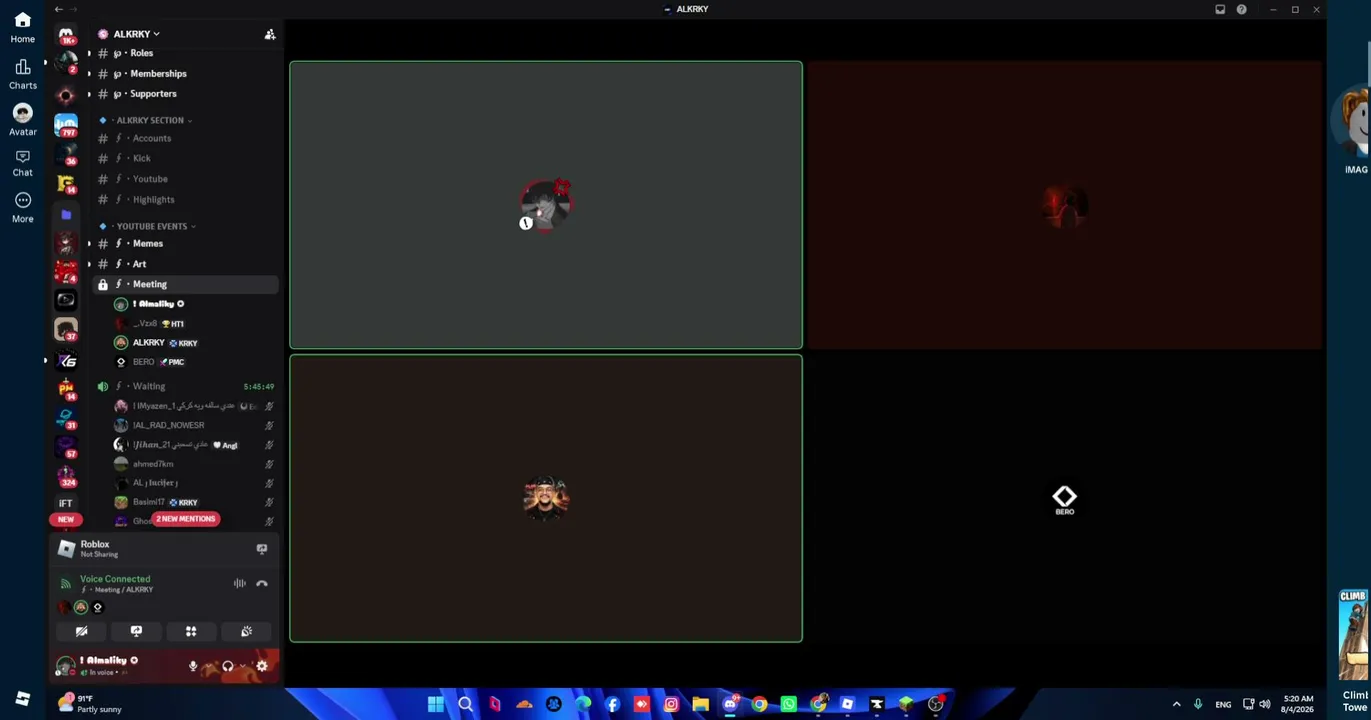
Task: Collapse the YOUTUBE EVENTS category
Action: 154,226
